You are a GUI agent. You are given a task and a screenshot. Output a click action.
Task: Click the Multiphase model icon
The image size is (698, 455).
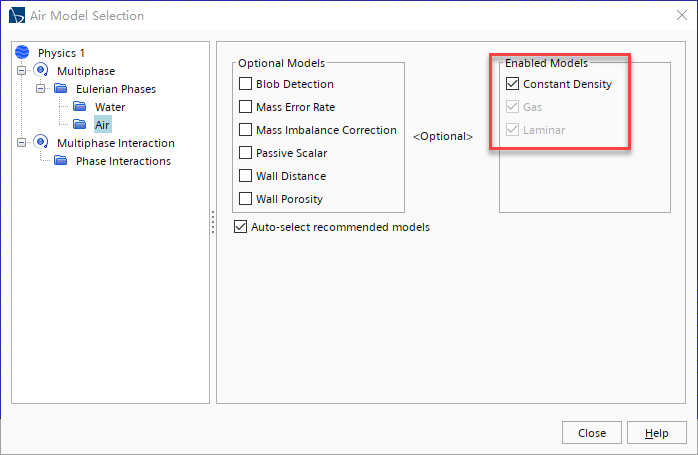coord(41,70)
